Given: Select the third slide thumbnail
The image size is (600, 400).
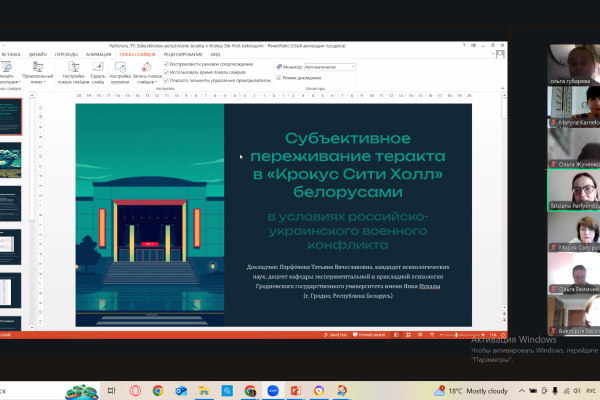Looking at the screenshot, I should [x=10, y=203].
